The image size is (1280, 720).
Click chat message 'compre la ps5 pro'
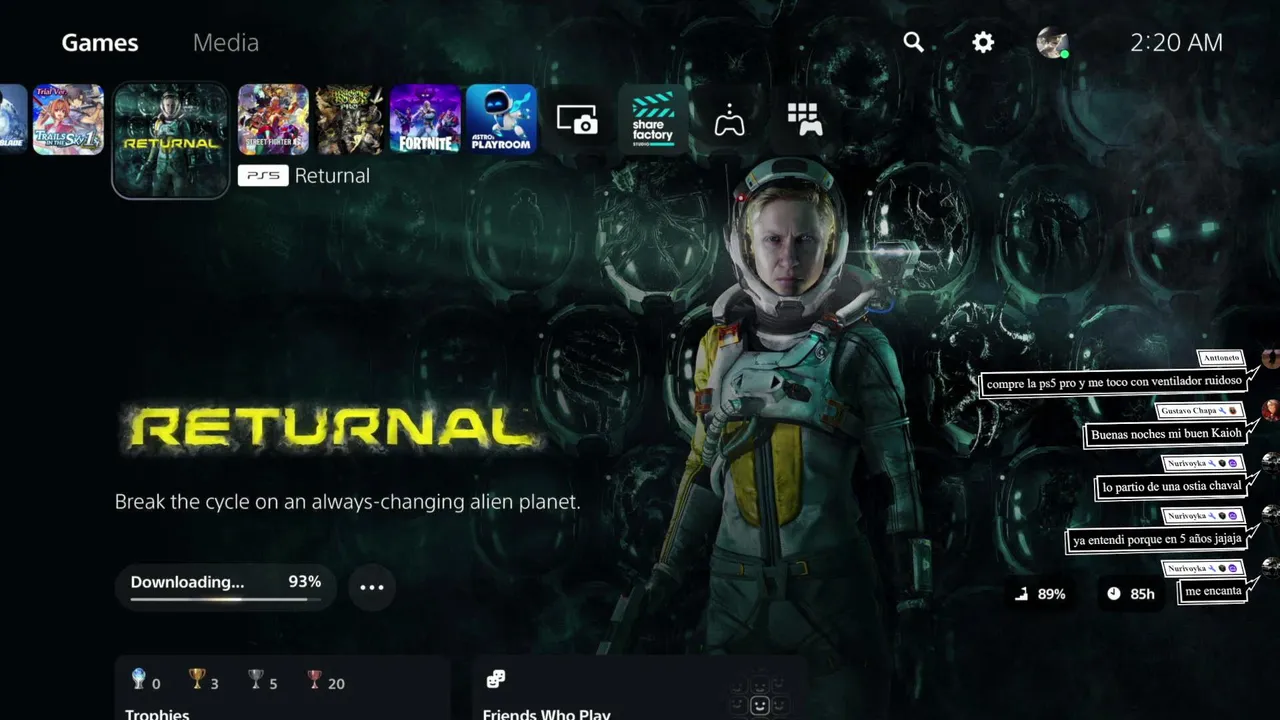coord(1114,382)
